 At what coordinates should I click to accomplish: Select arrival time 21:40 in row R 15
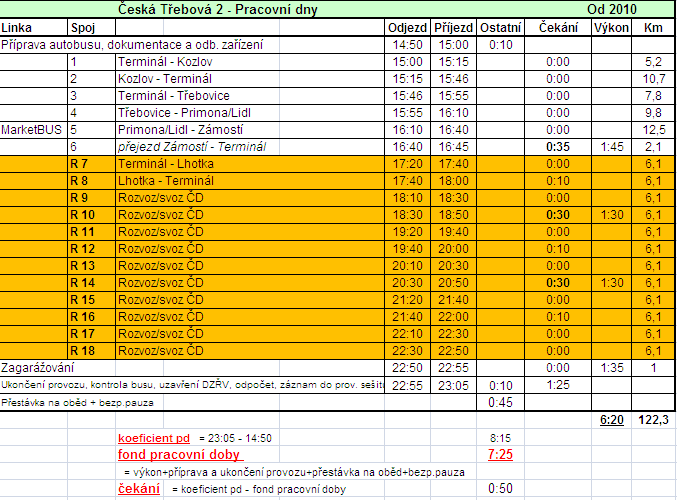click(x=453, y=300)
